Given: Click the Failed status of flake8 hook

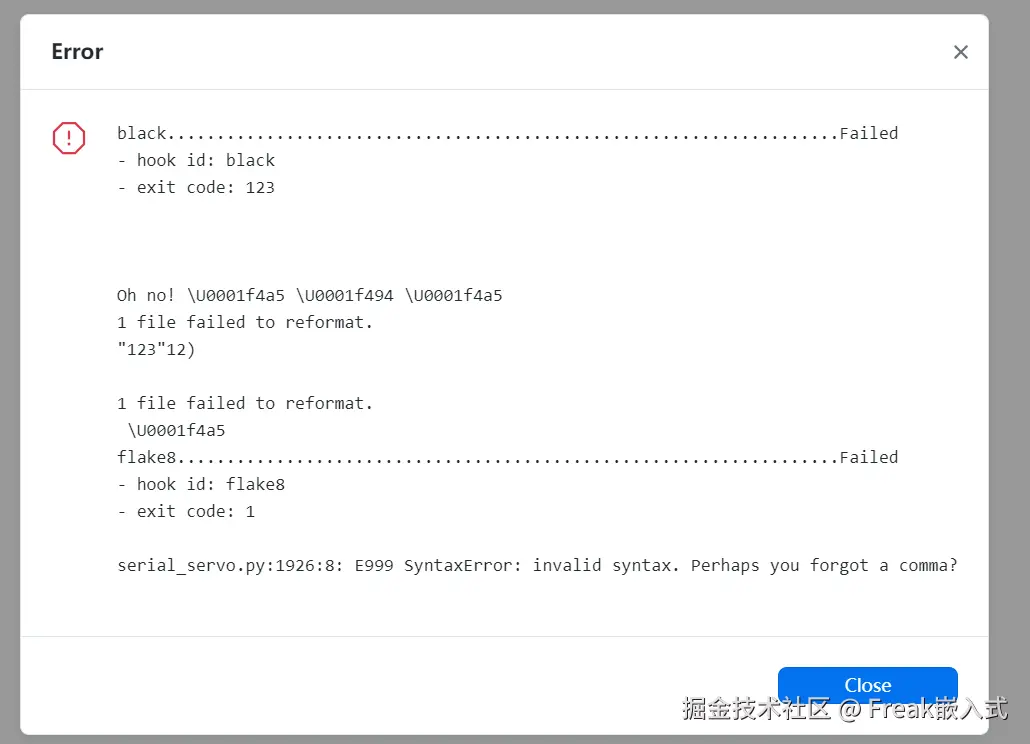Looking at the screenshot, I should click(868, 457).
